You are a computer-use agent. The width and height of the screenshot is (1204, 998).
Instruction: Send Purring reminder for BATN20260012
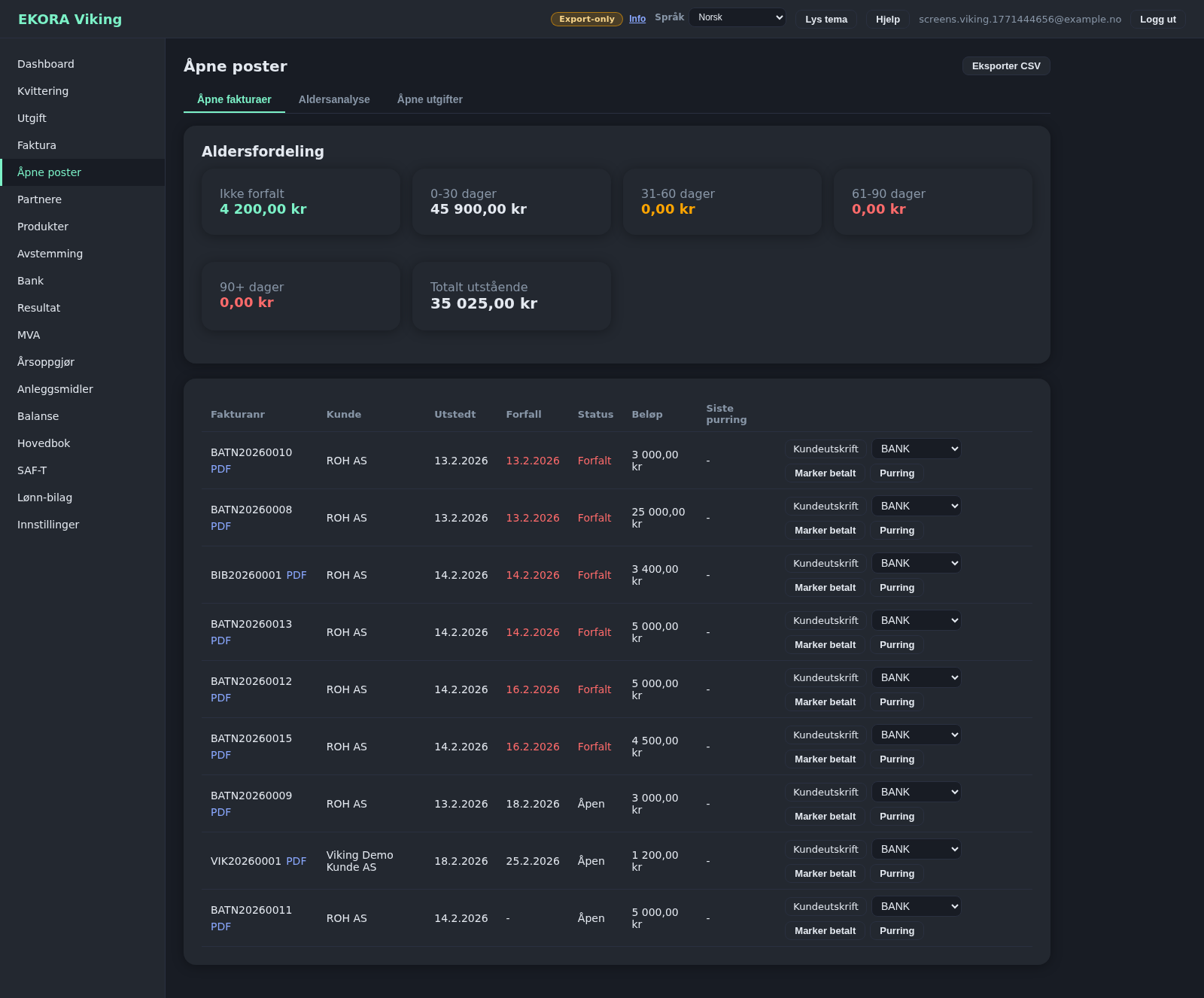(x=897, y=702)
